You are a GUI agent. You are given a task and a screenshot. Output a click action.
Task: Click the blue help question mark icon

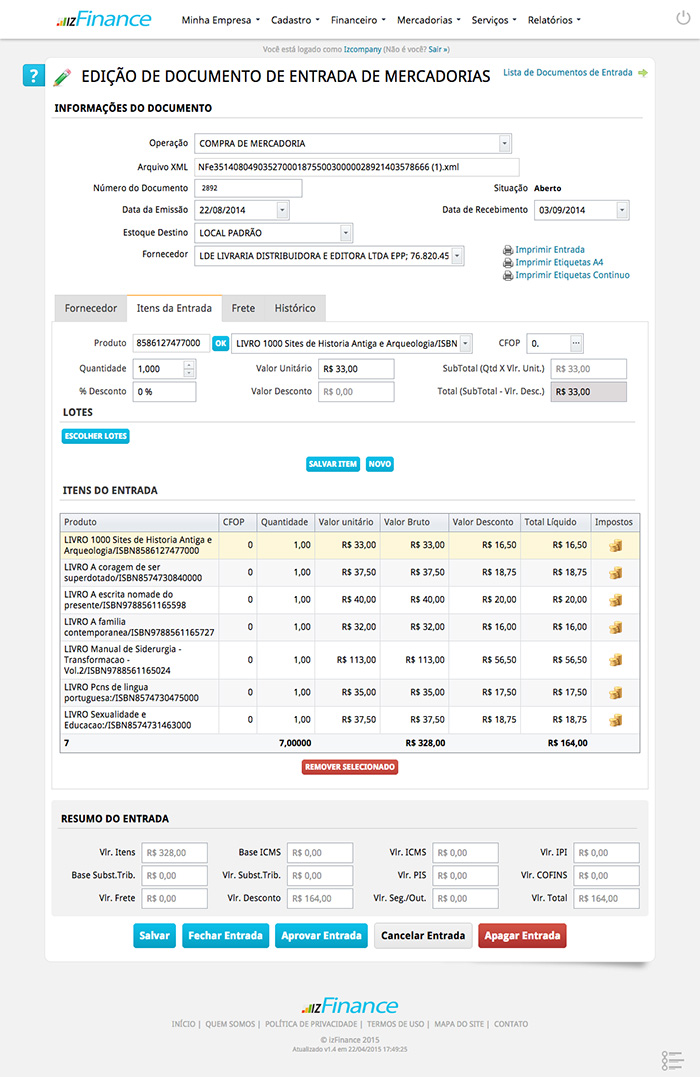tap(33, 76)
